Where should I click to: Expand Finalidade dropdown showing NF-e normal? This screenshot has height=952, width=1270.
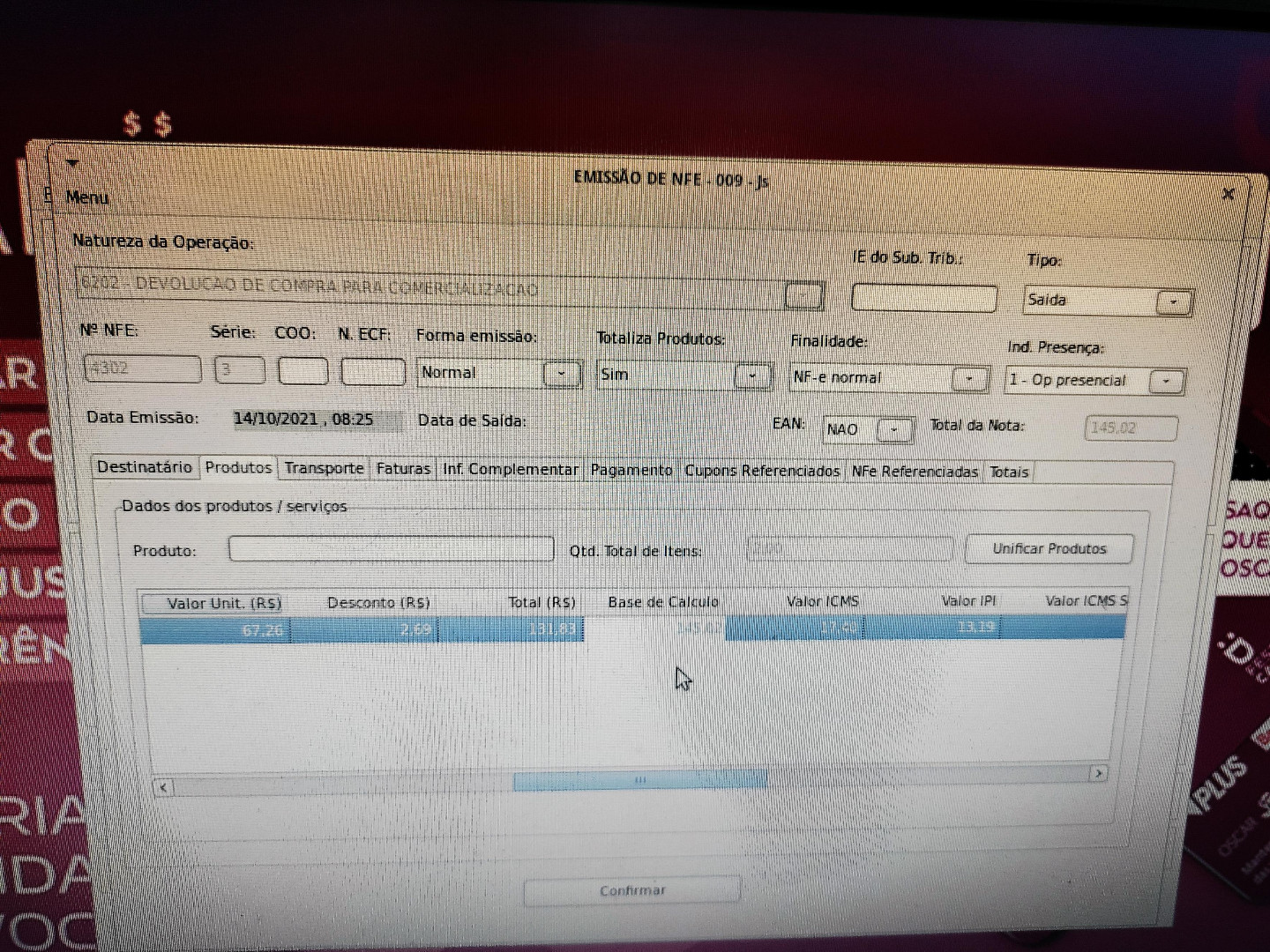pos(969,379)
